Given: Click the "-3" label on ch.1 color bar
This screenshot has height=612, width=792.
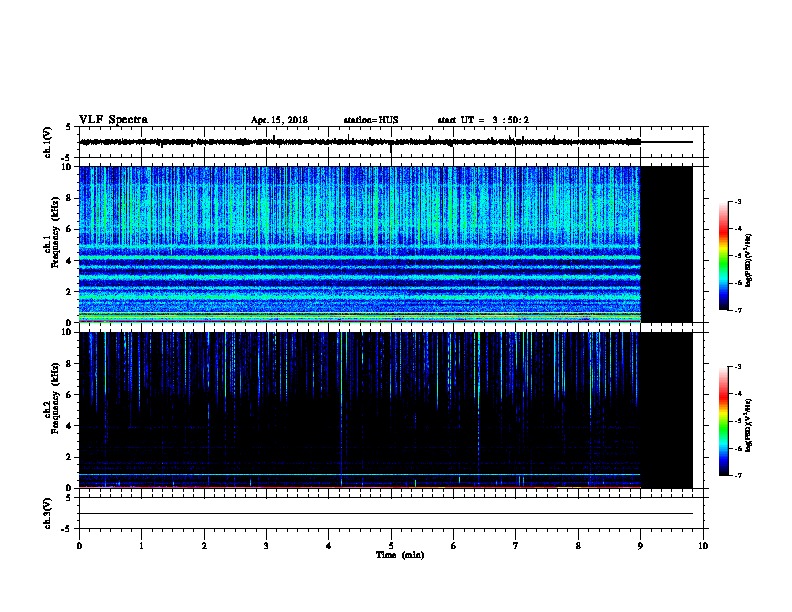Looking at the screenshot, I should pyautogui.click(x=737, y=202).
